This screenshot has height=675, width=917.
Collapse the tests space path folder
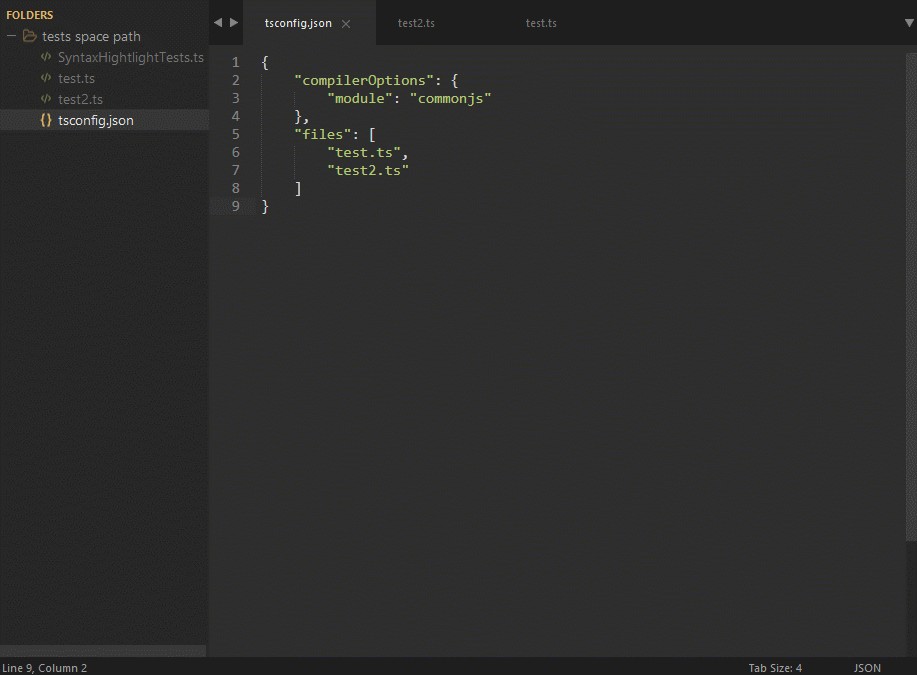pyautogui.click(x=12, y=36)
